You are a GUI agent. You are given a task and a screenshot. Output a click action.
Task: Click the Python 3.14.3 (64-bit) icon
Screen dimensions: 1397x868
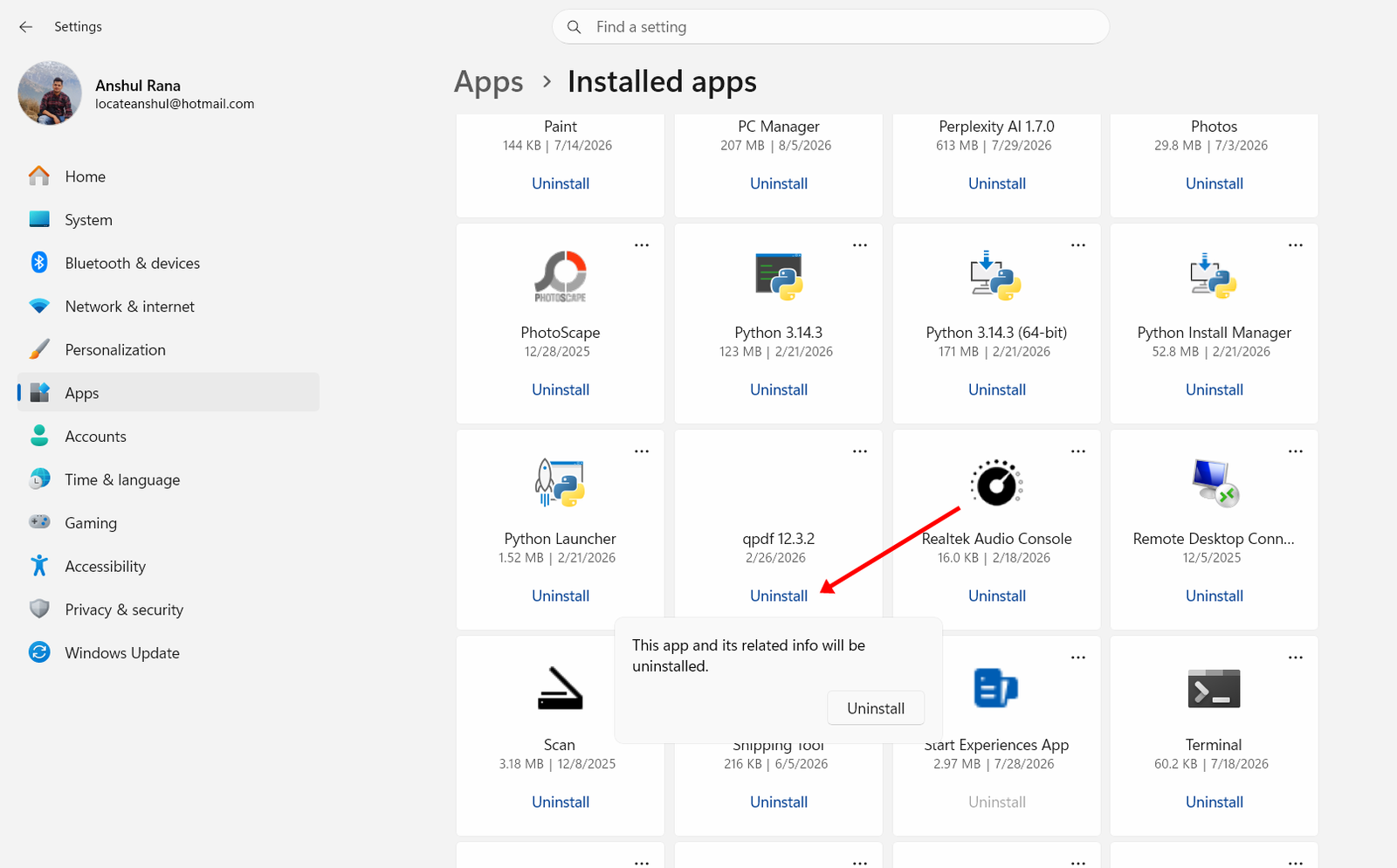pos(996,277)
